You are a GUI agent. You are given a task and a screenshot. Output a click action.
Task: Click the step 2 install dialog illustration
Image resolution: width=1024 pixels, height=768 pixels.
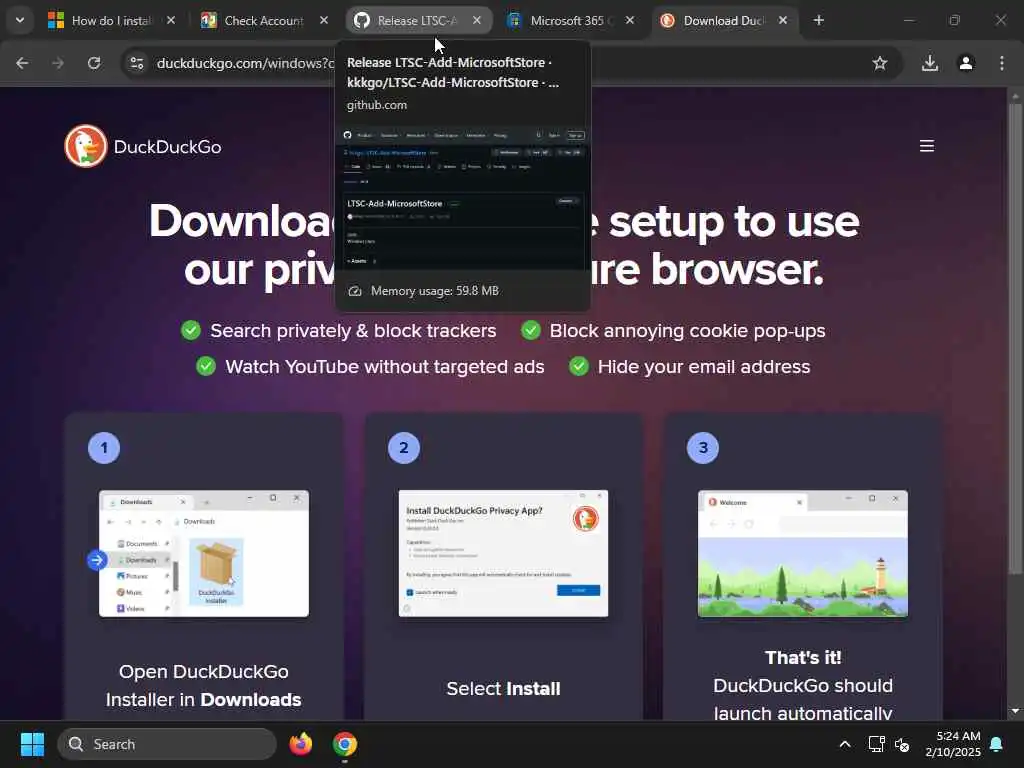coord(504,553)
